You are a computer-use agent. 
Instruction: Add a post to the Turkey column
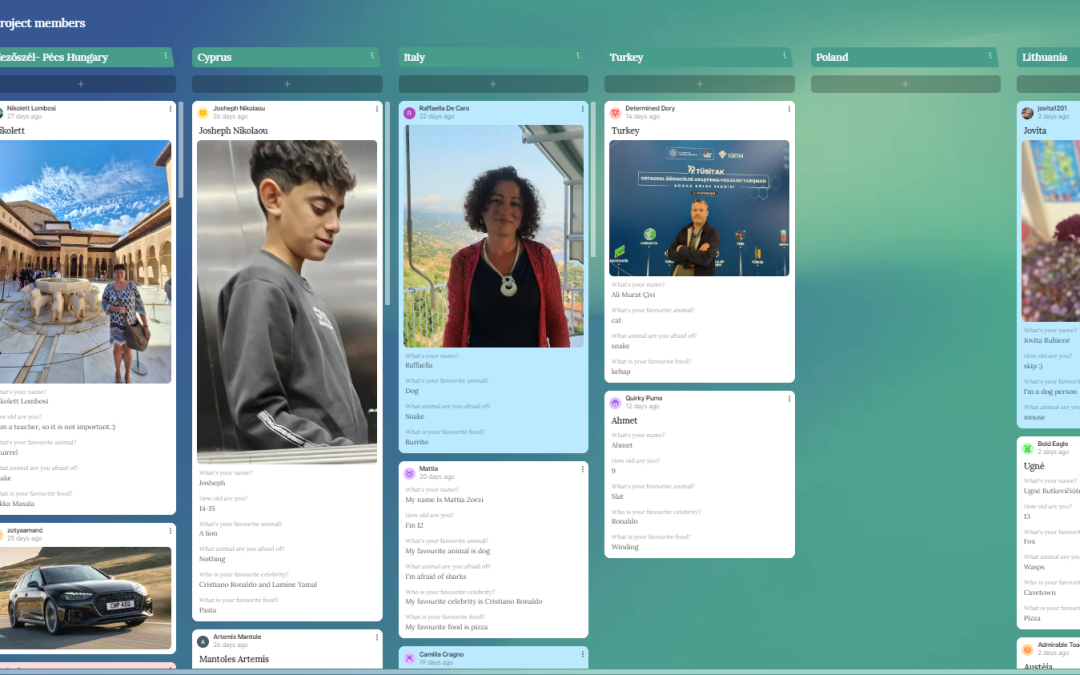699,84
